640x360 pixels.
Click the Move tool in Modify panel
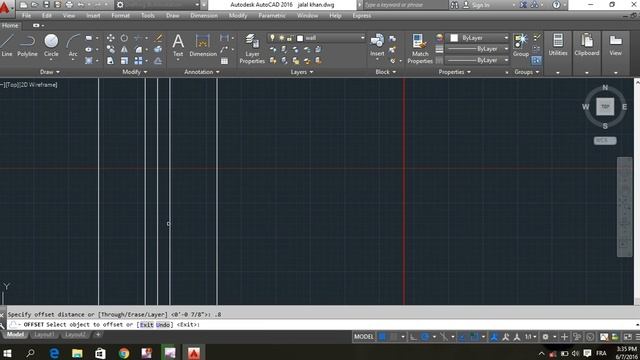pos(111,38)
